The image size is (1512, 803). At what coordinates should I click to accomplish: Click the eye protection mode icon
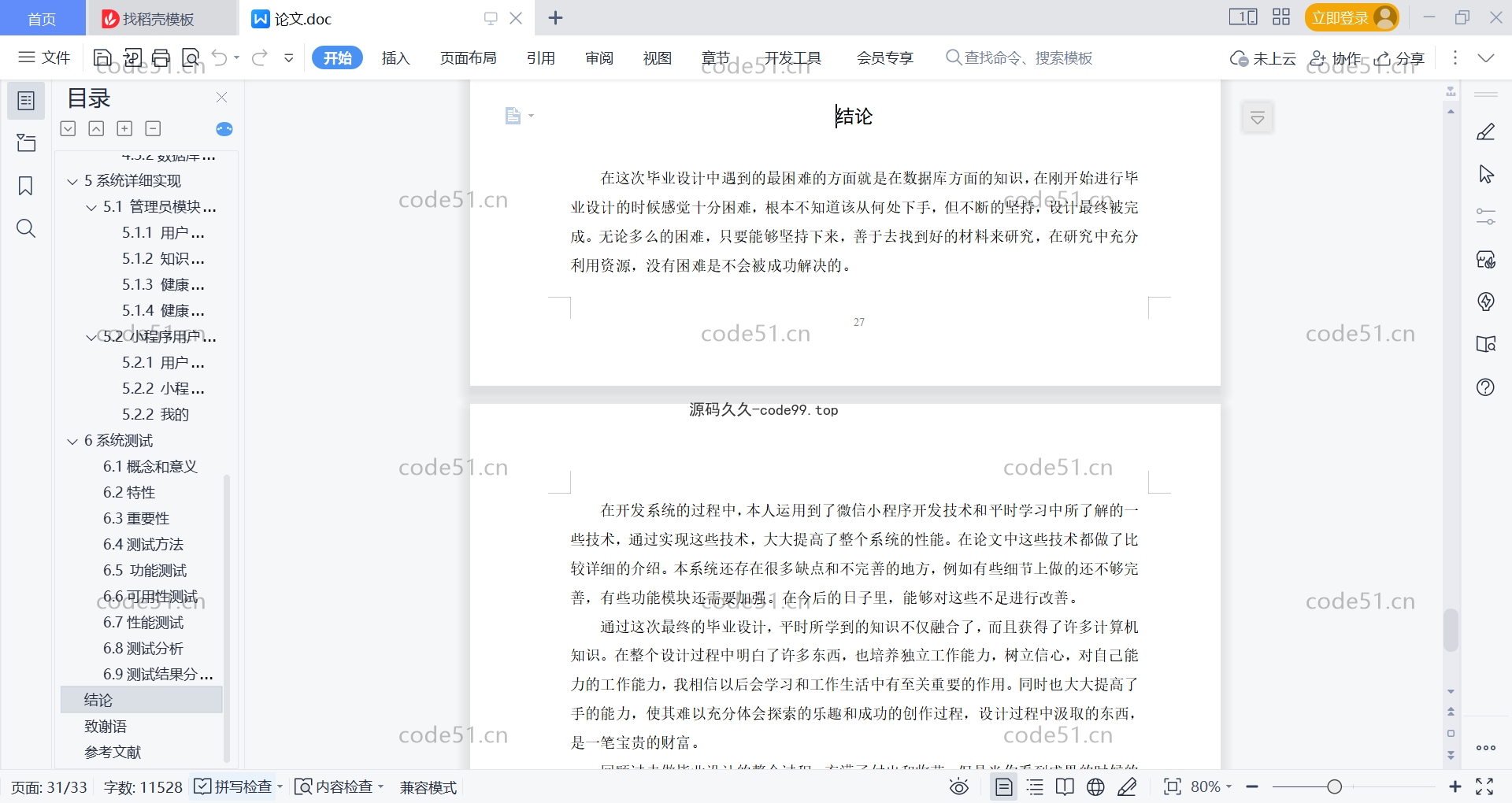[x=959, y=786]
